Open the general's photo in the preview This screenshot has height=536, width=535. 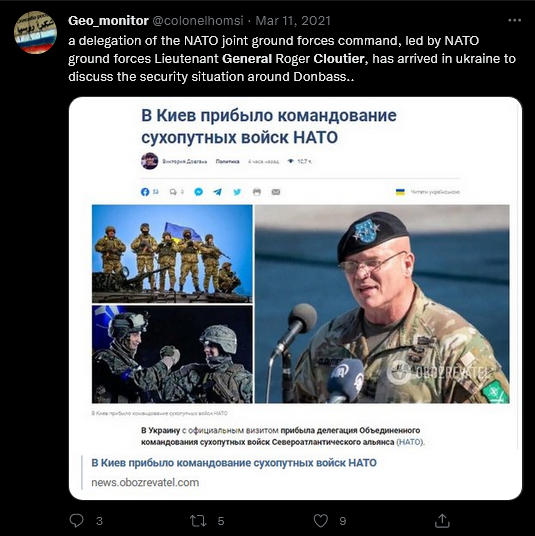coord(382,304)
